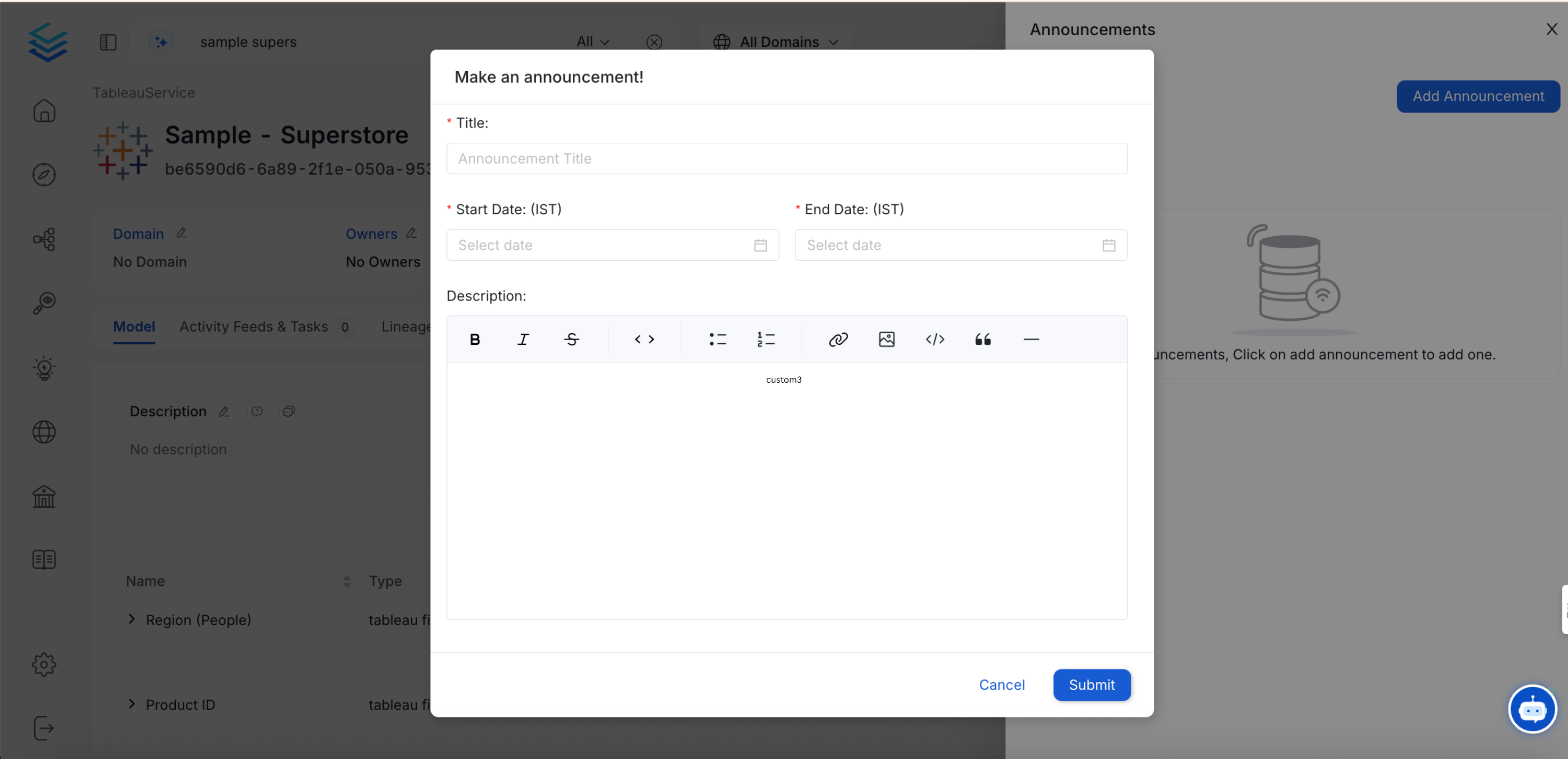Click the Announcement Title input field

[787, 158]
